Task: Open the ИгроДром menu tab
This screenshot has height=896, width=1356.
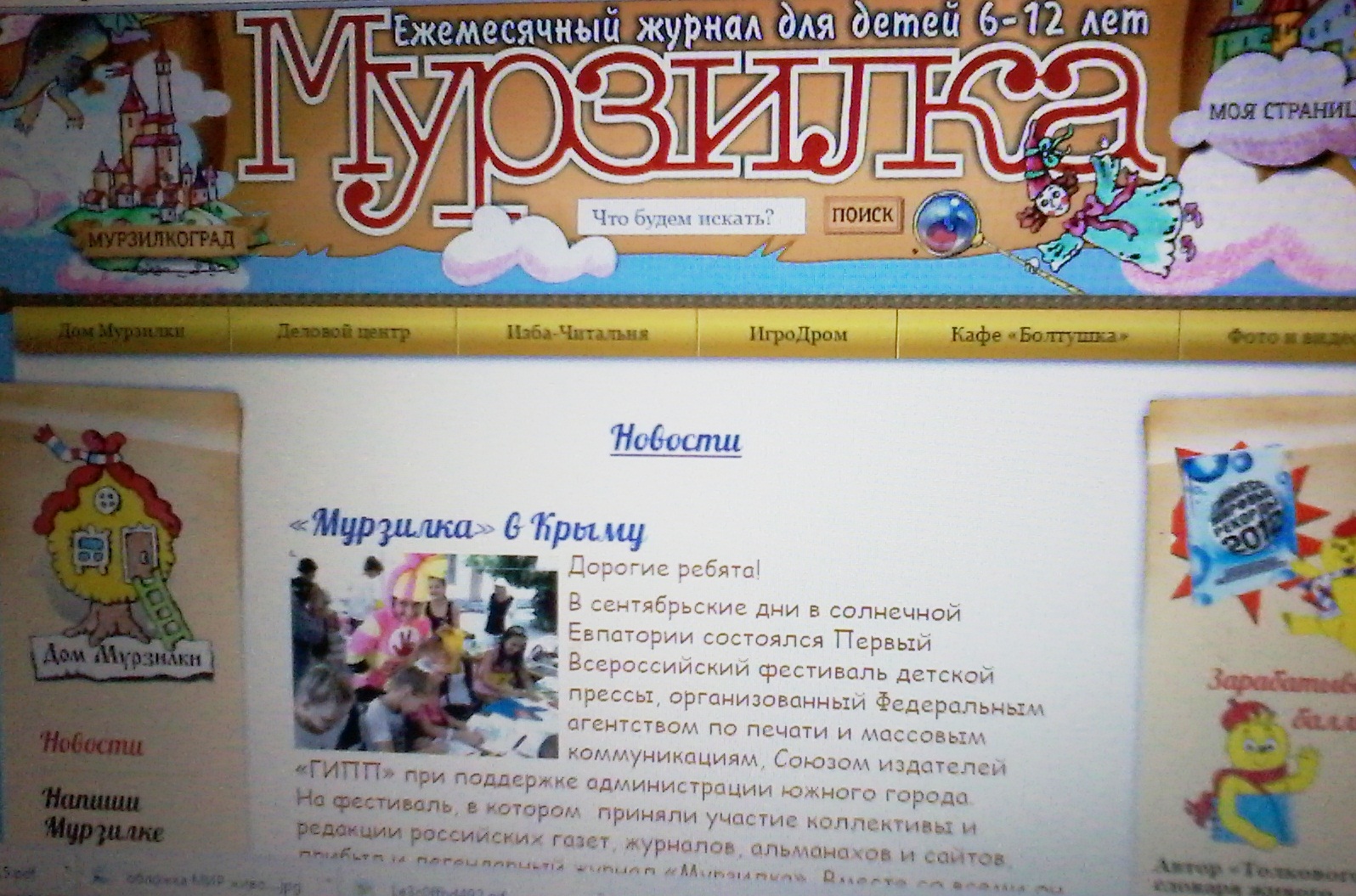Action: tap(797, 335)
